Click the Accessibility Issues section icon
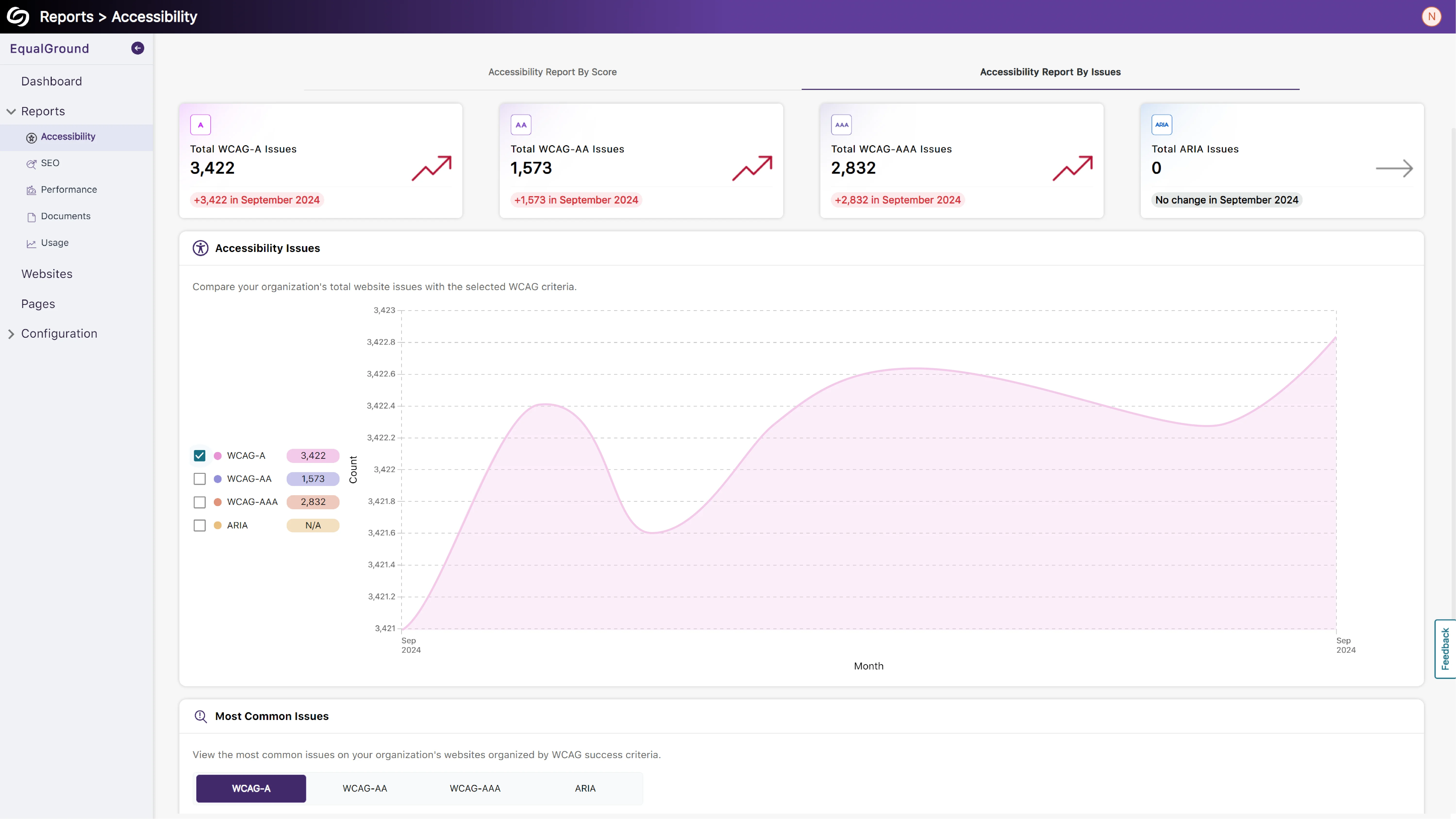The height and width of the screenshot is (819, 1456). pos(201,248)
